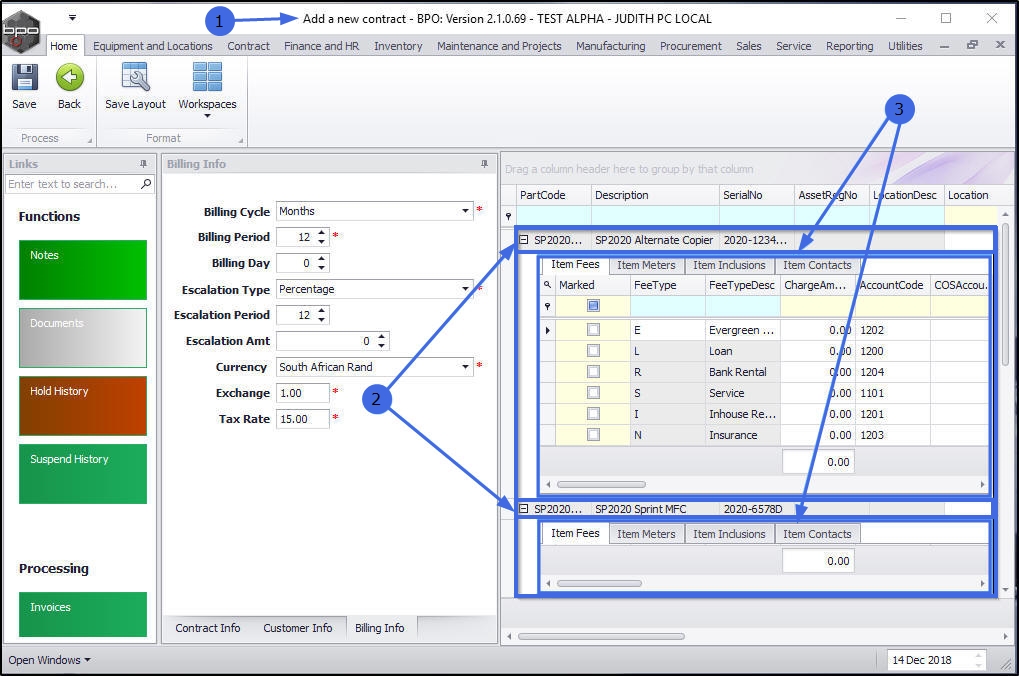1019x676 pixels.
Task: Select the Evergreen row indicator arrow
Action: tap(548, 330)
